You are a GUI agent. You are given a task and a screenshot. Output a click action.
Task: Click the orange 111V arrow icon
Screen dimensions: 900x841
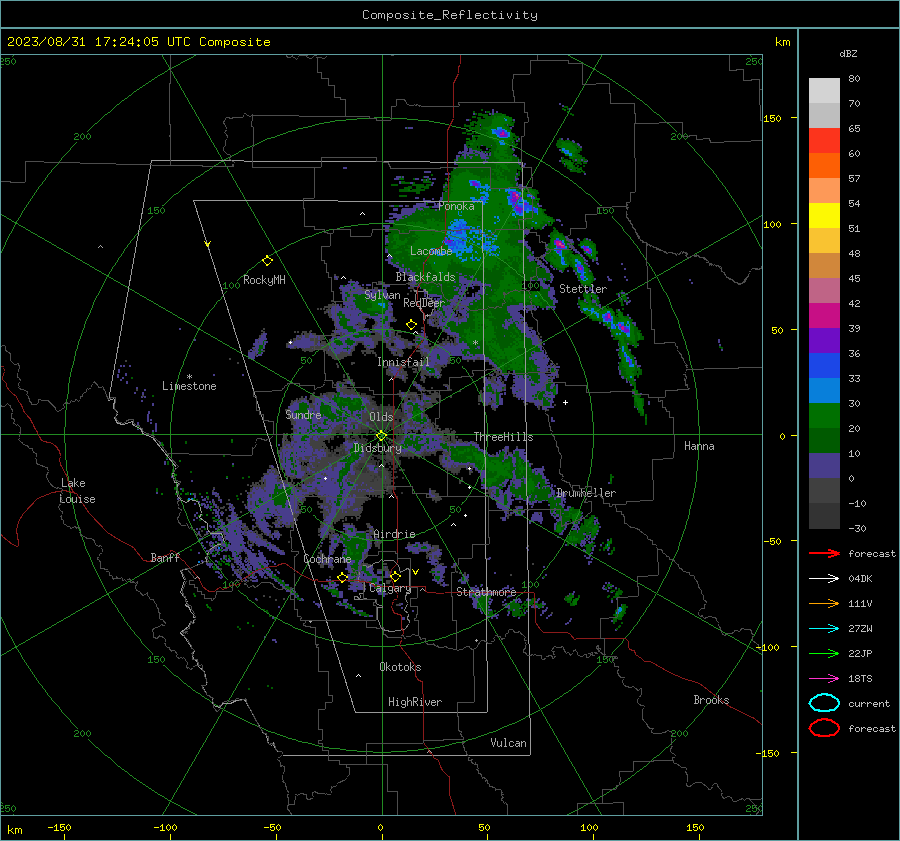point(824,603)
